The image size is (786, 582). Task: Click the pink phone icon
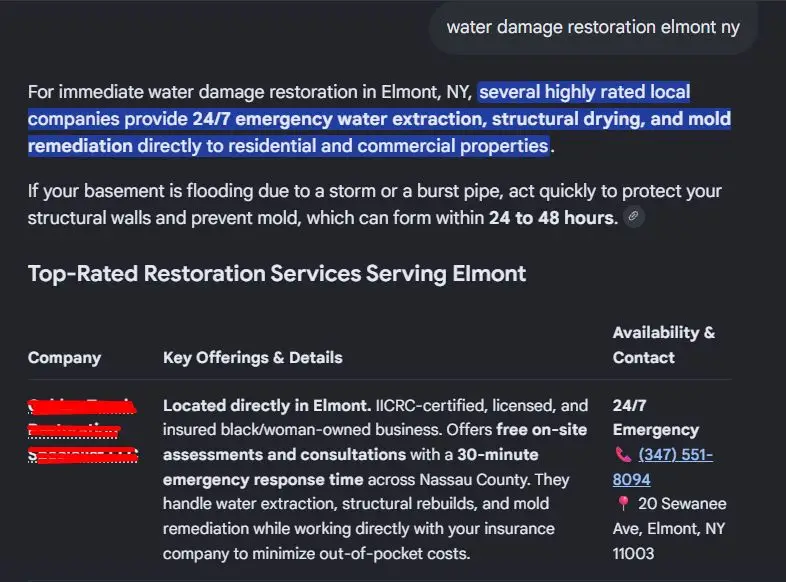tap(623, 455)
